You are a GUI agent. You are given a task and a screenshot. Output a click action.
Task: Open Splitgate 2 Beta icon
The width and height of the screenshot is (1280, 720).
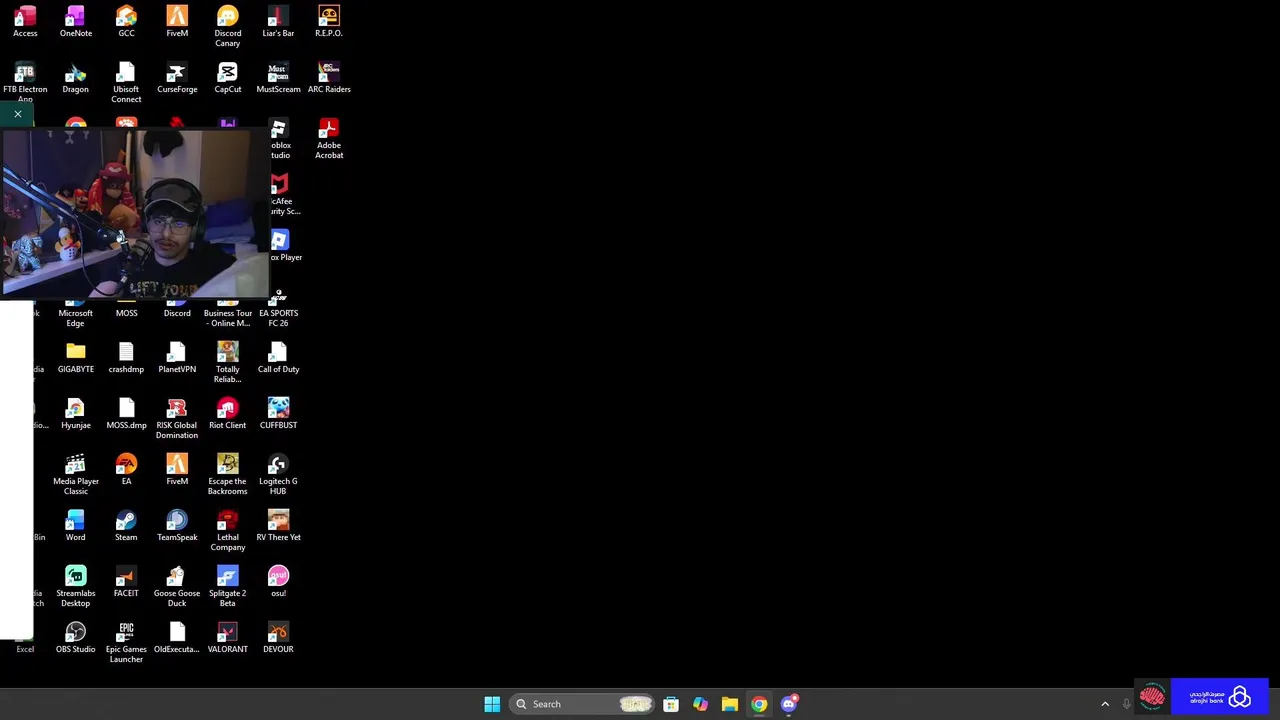pos(227,586)
